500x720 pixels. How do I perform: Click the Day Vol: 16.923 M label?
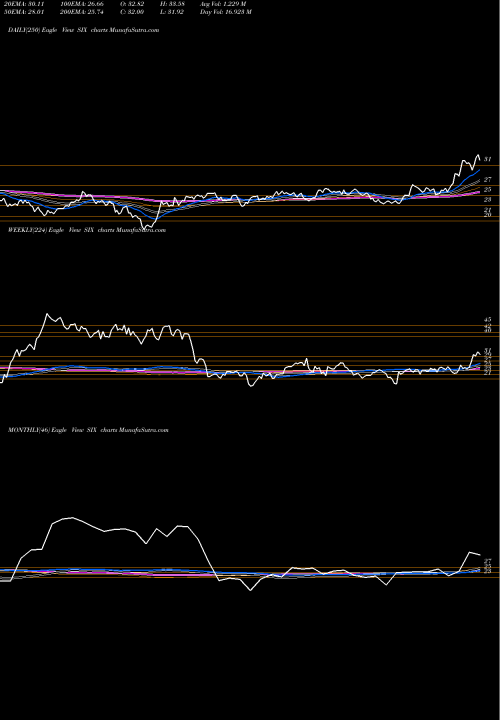click(x=225, y=12)
